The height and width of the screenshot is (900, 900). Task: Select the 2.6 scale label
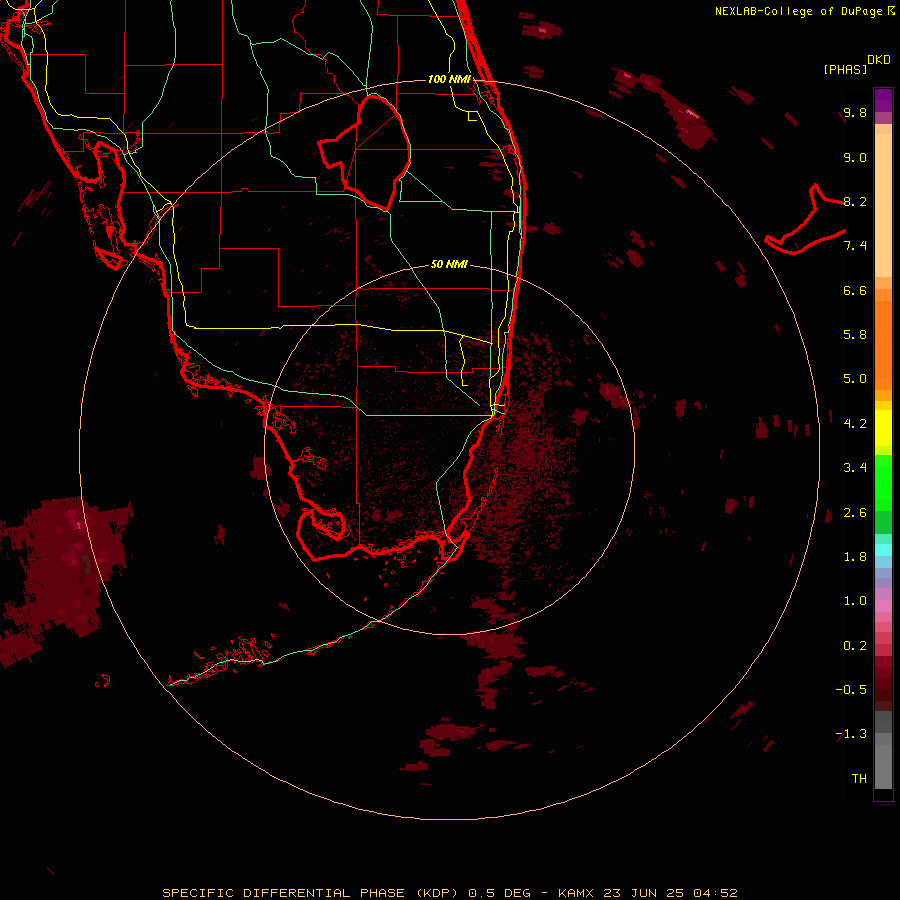855,513
